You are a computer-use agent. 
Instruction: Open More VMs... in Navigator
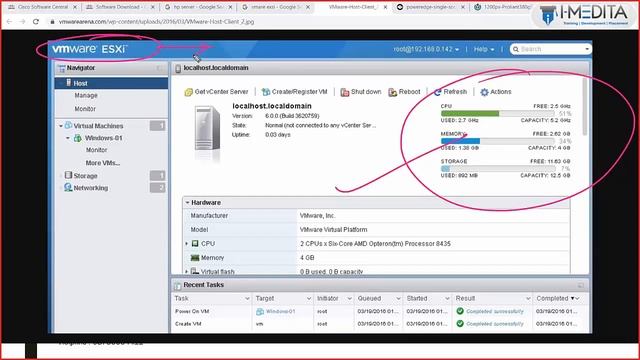pyautogui.click(x=103, y=163)
